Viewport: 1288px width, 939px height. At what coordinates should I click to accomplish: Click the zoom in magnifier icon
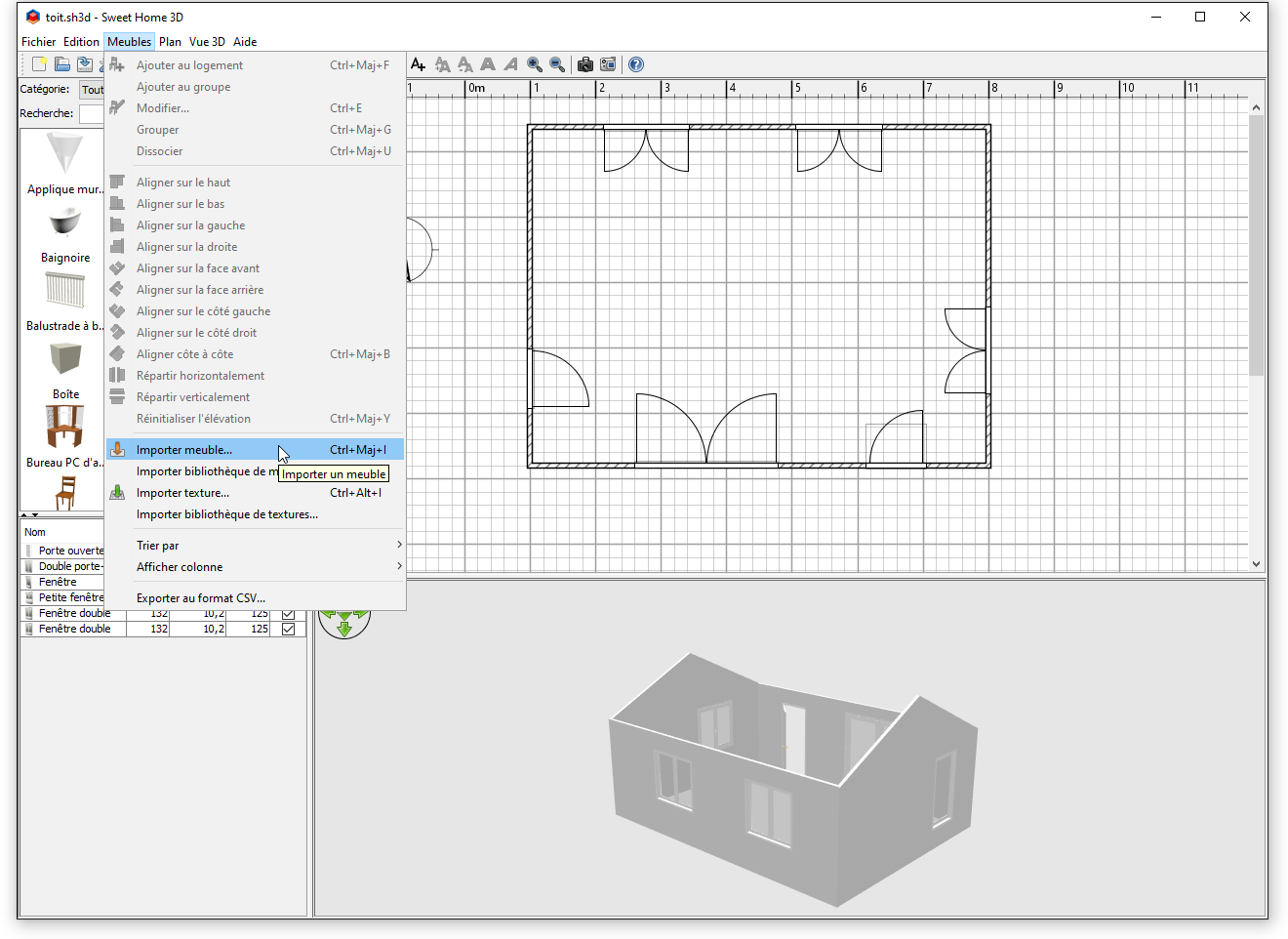click(x=535, y=64)
